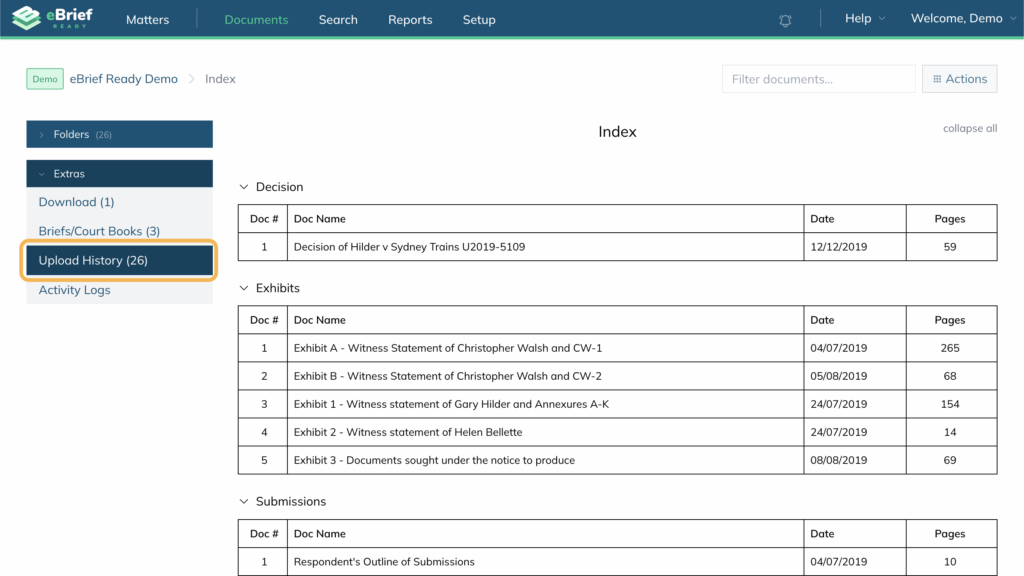Click collapse all link
1024x576 pixels.
[970, 129]
